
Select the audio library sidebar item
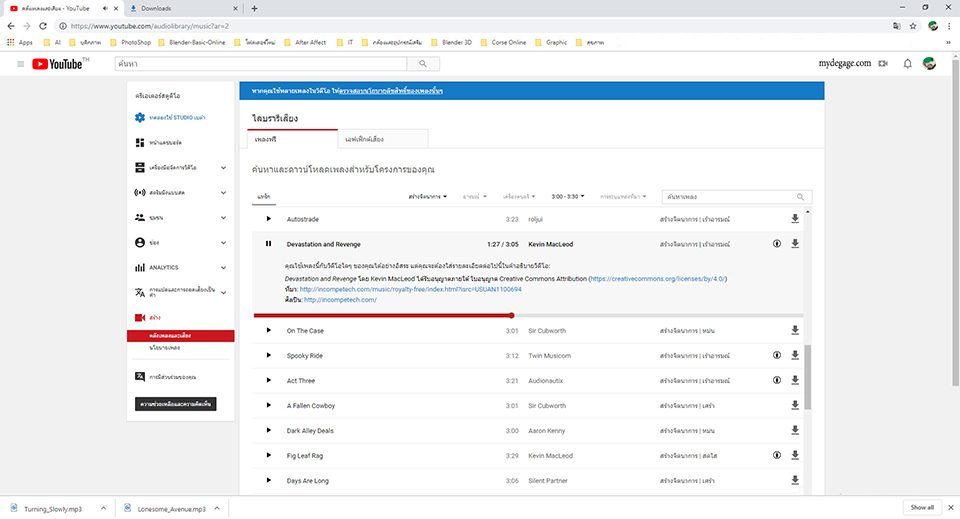(x=181, y=336)
